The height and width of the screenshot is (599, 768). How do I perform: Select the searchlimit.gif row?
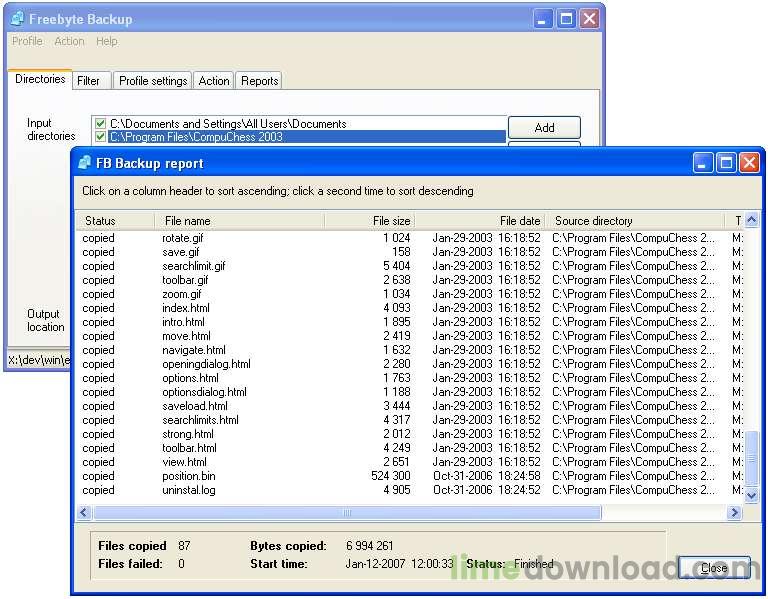[410, 266]
